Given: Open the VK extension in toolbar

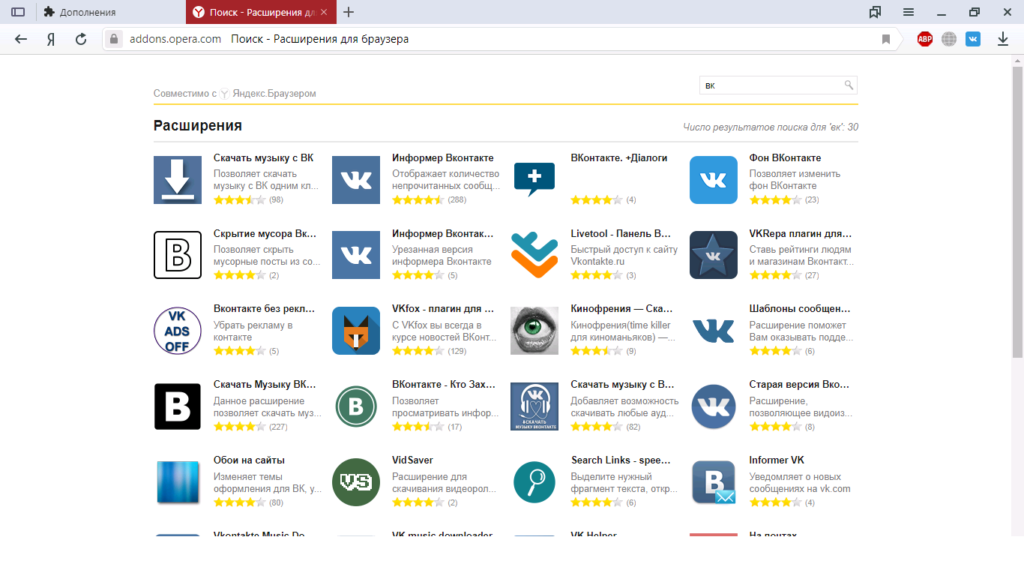Looking at the screenshot, I should pyautogui.click(x=973, y=39).
